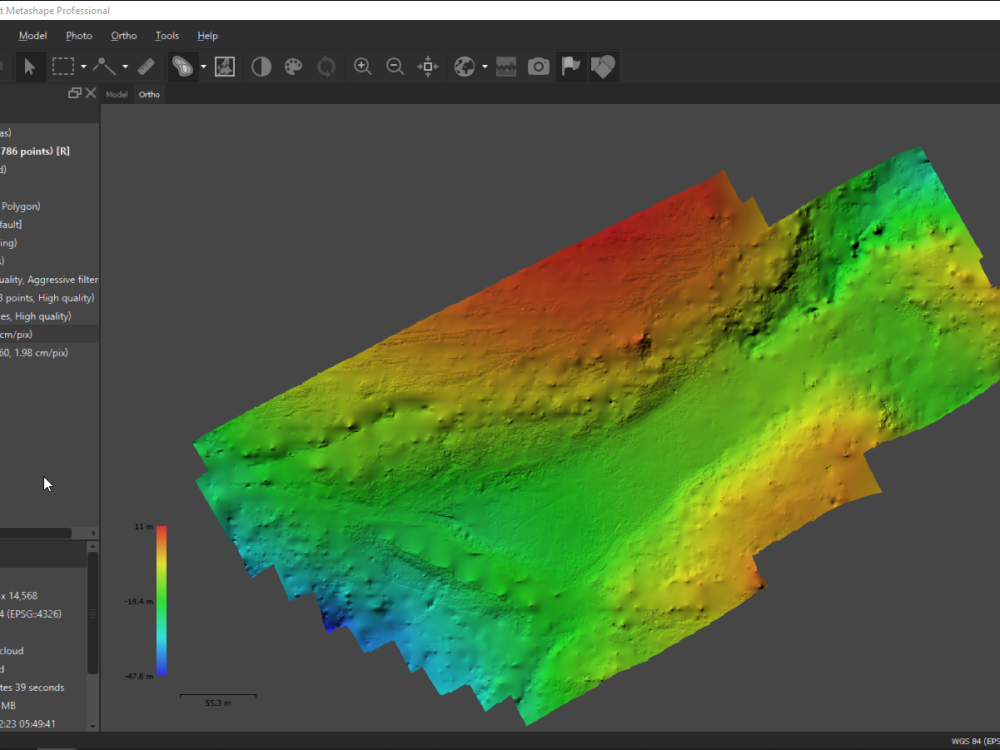Viewport: 1000px width, 750px height.
Task: Click the contrast adjustment icon
Action: pos(262,66)
